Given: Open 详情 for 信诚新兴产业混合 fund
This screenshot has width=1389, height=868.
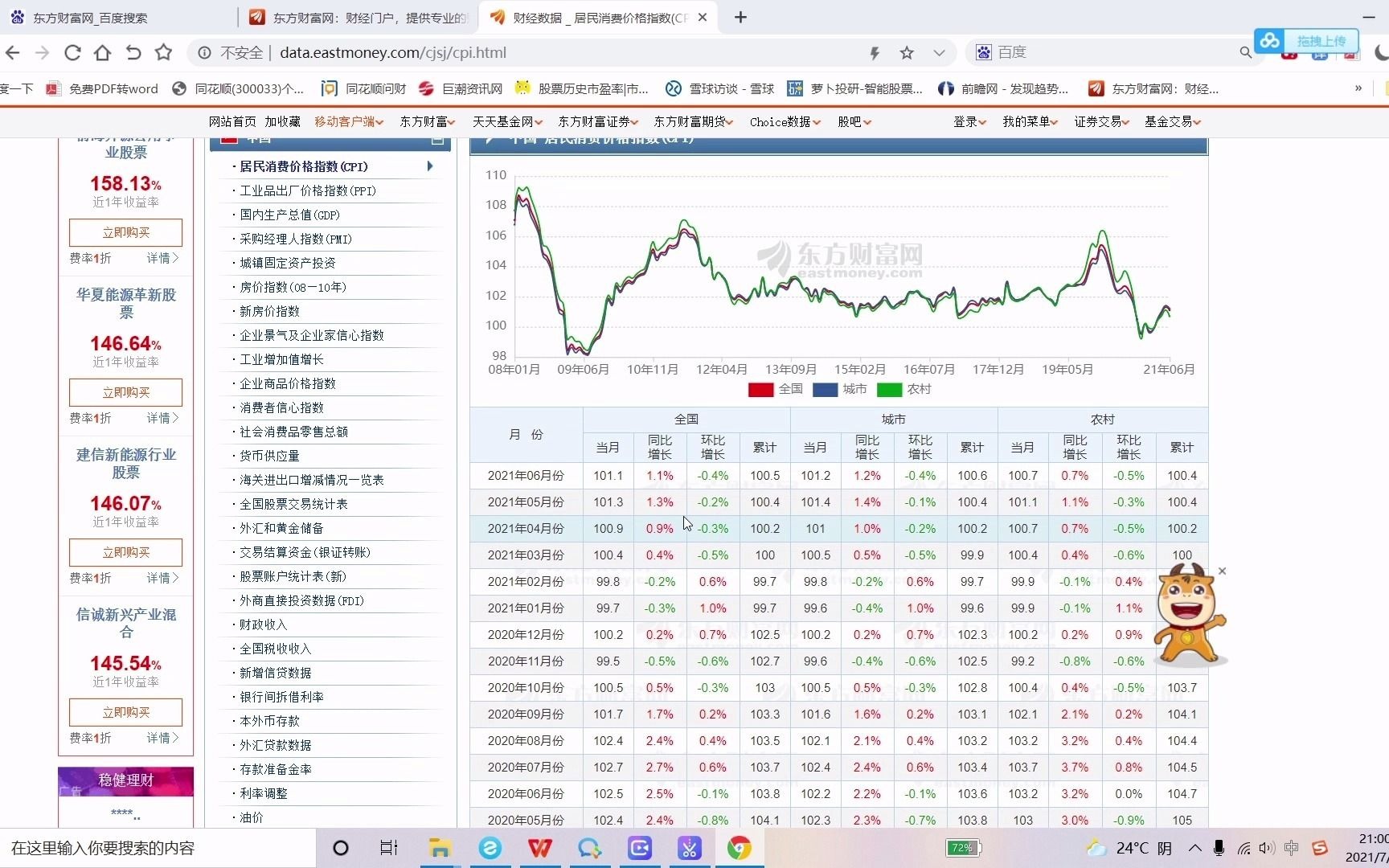Looking at the screenshot, I should [162, 738].
